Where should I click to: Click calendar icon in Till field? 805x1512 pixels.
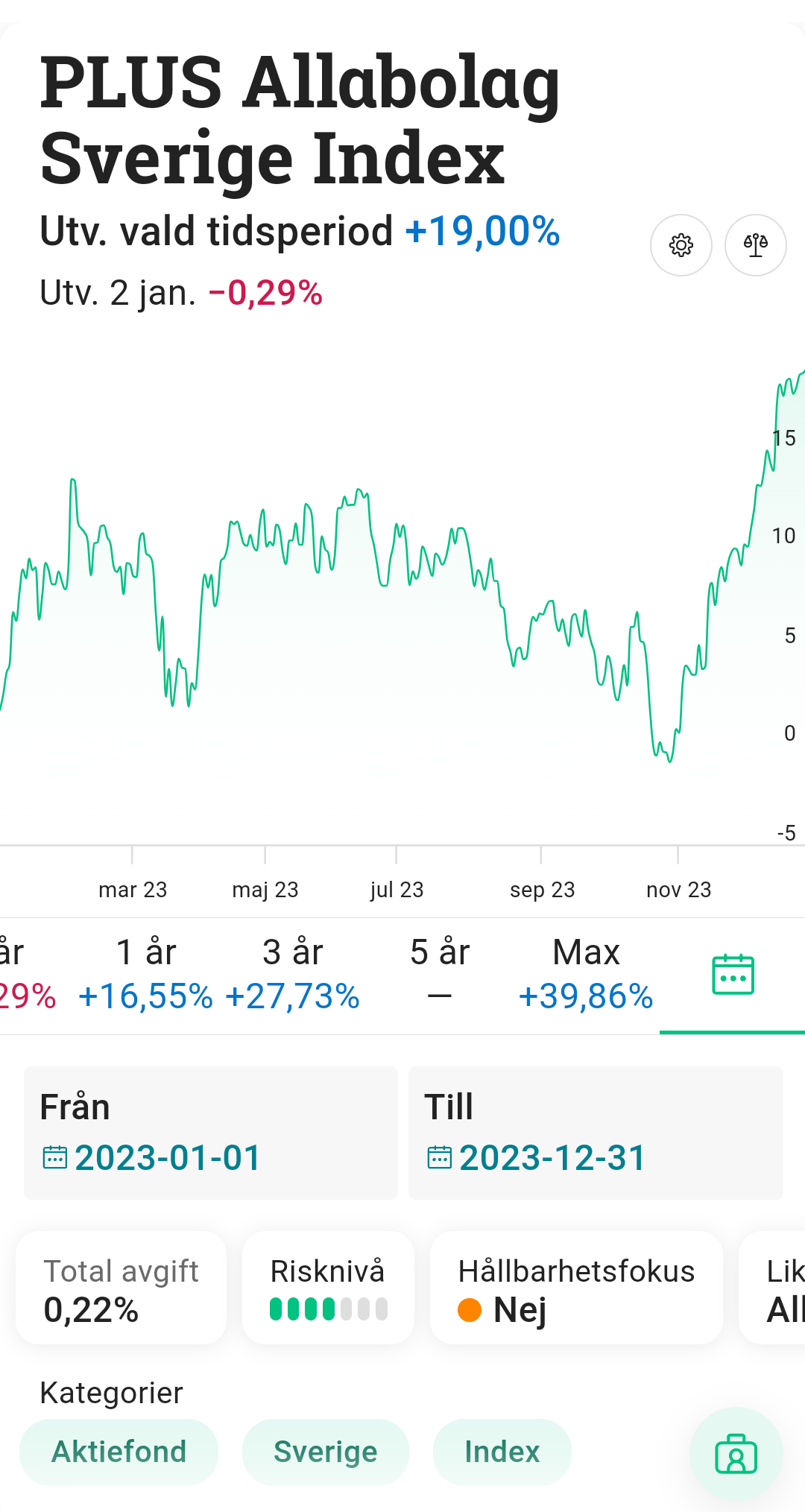pyautogui.click(x=439, y=1157)
